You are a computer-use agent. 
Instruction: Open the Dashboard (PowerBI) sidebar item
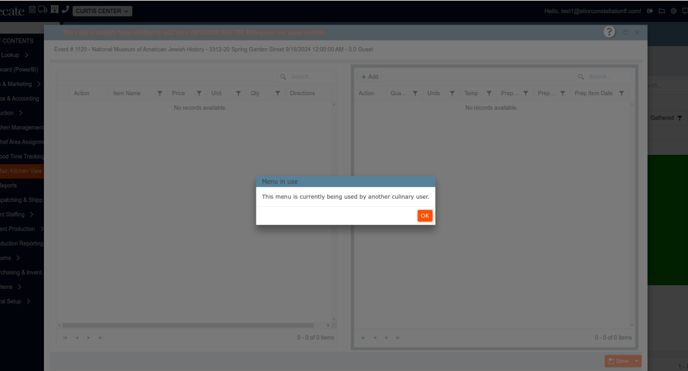(x=19, y=70)
